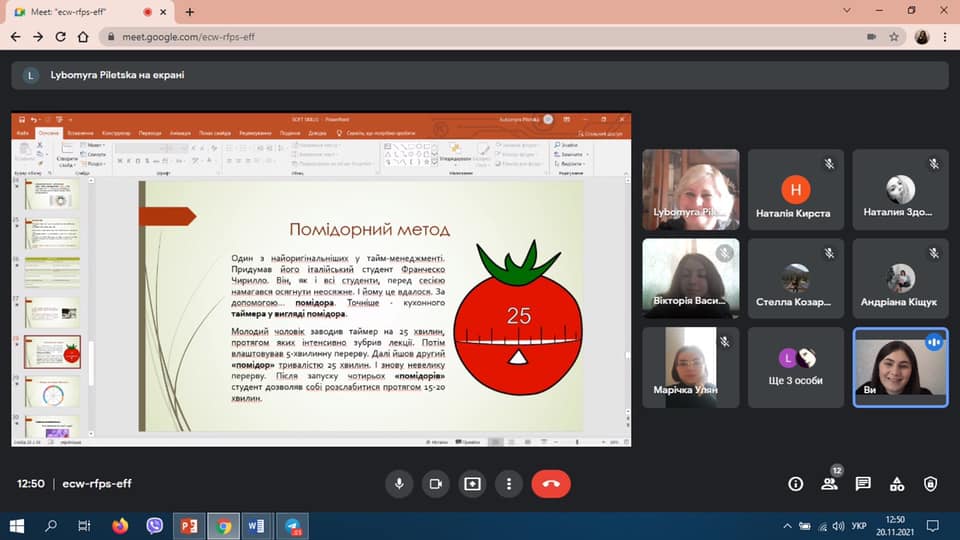This screenshot has width=960, height=540.
Task: Leave the call with red hang-up button
Action: click(x=551, y=484)
